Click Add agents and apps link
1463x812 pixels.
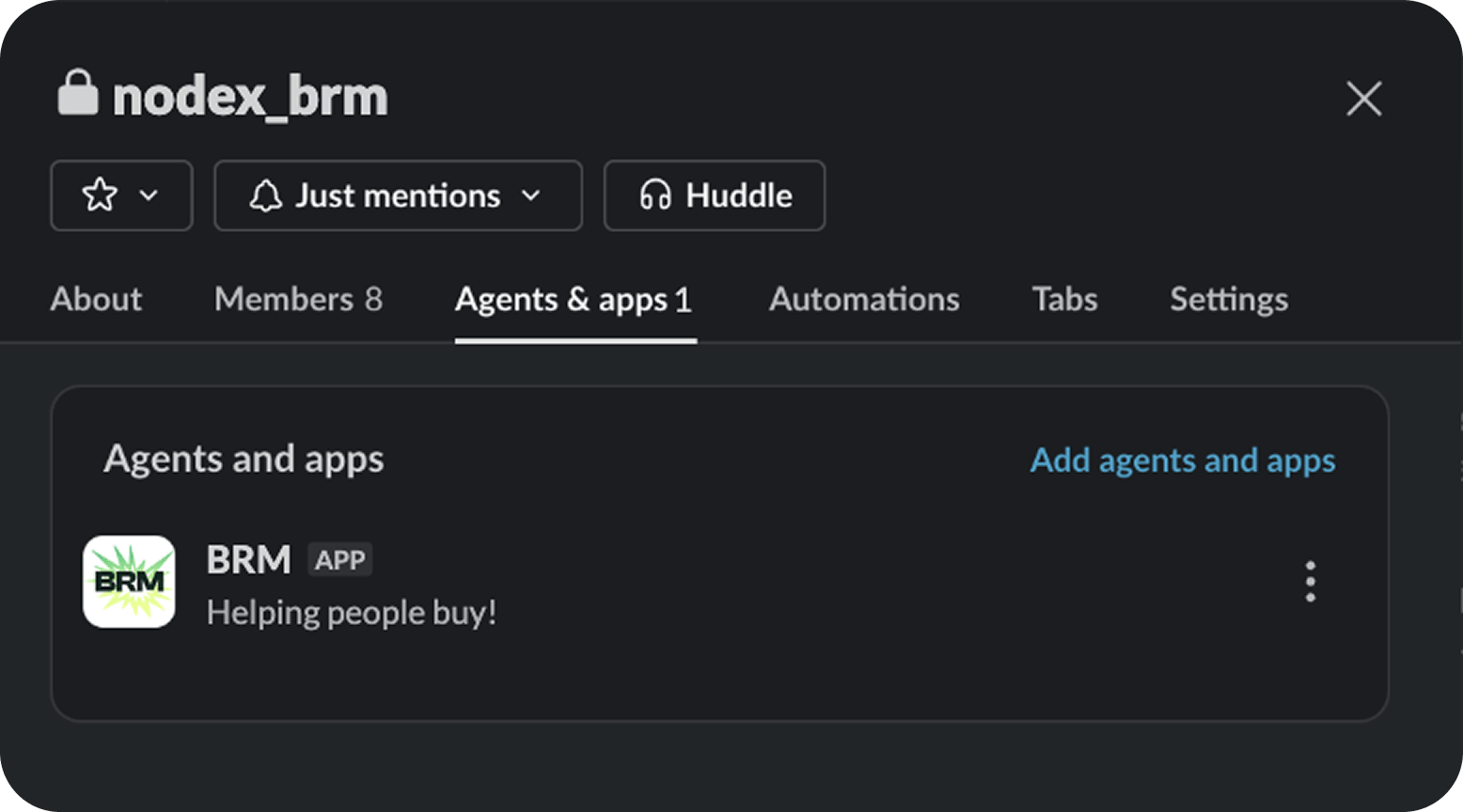(1183, 461)
